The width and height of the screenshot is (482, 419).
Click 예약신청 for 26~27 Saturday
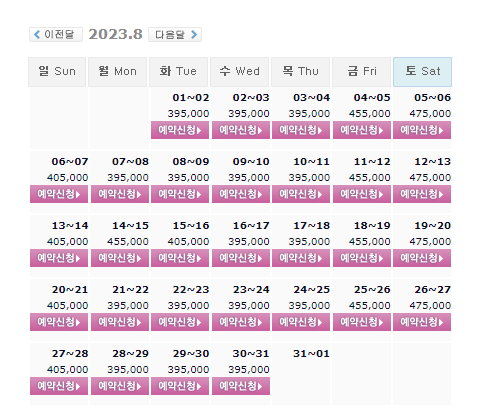click(x=422, y=322)
